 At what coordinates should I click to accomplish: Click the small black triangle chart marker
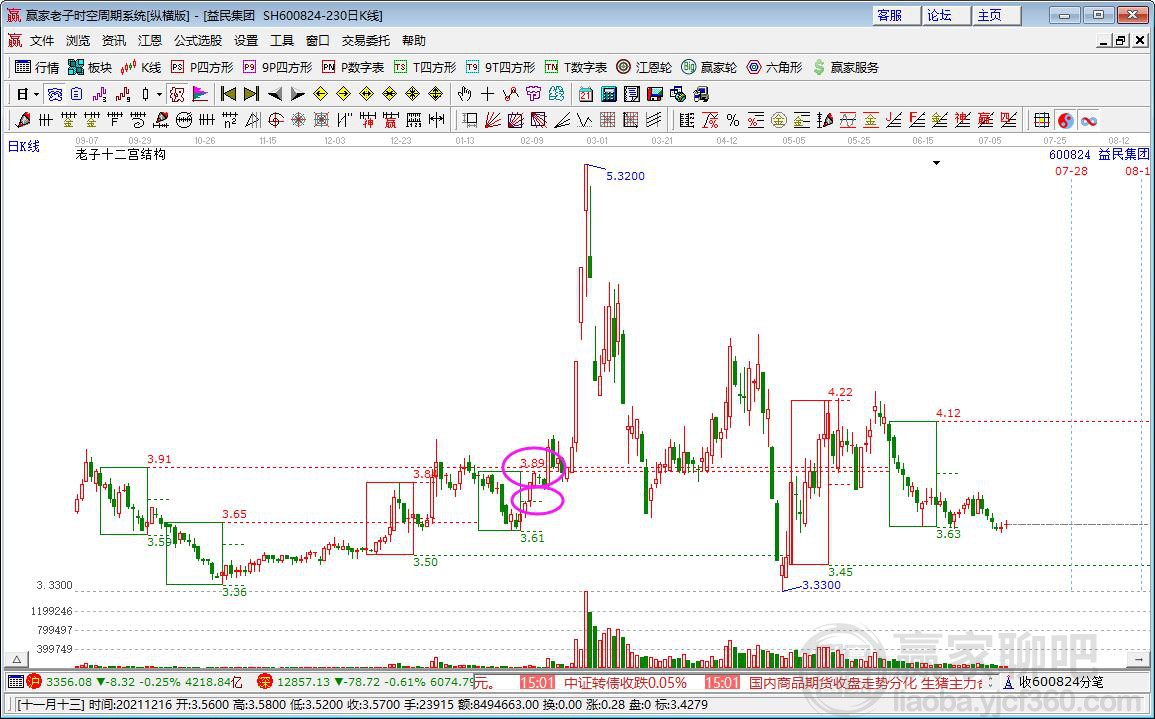(937, 163)
